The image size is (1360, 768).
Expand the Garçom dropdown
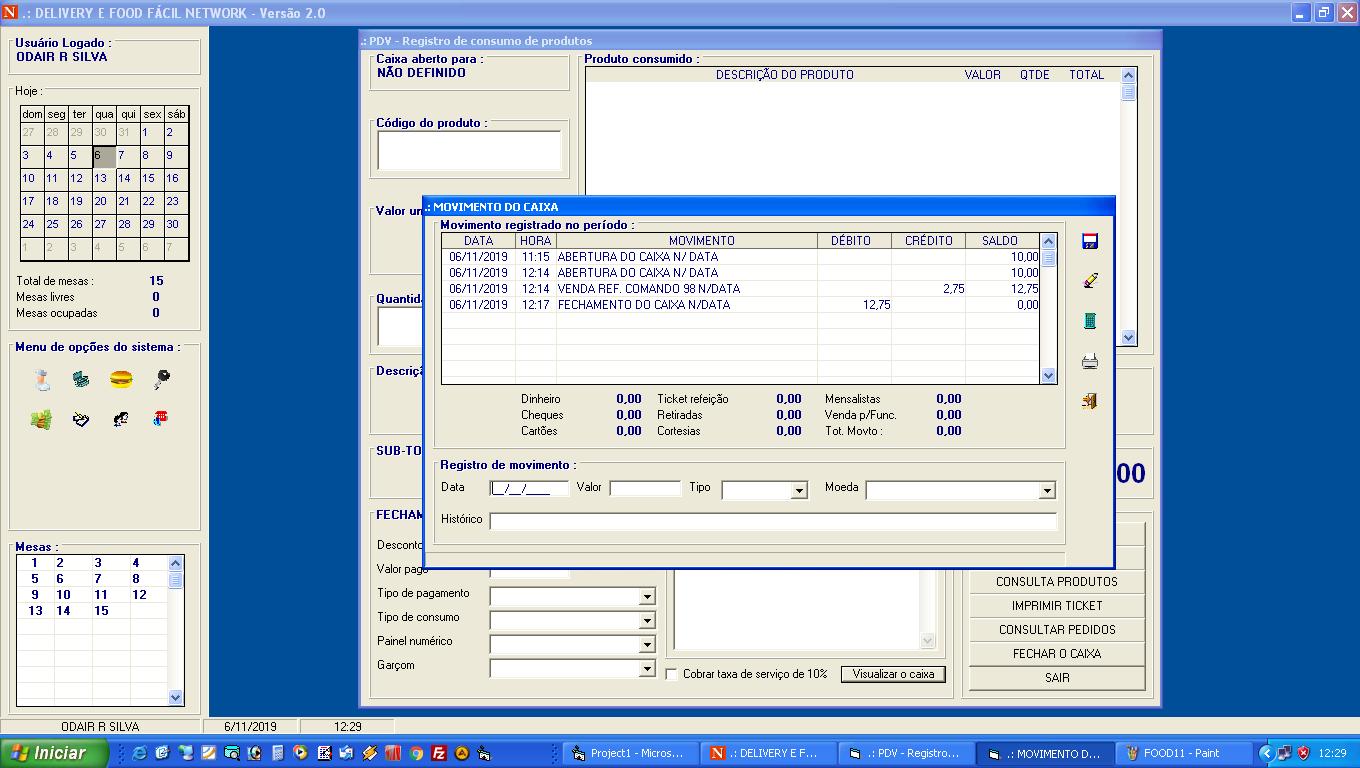pyautogui.click(x=647, y=669)
